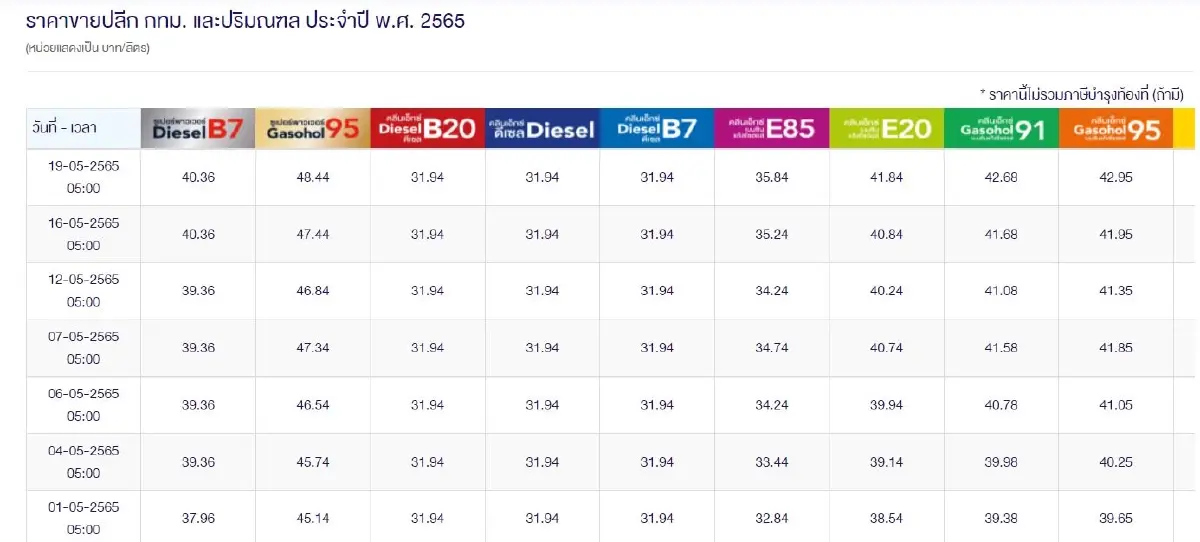
Task: Click the 46.84 price cell
Action: click(313, 291)
